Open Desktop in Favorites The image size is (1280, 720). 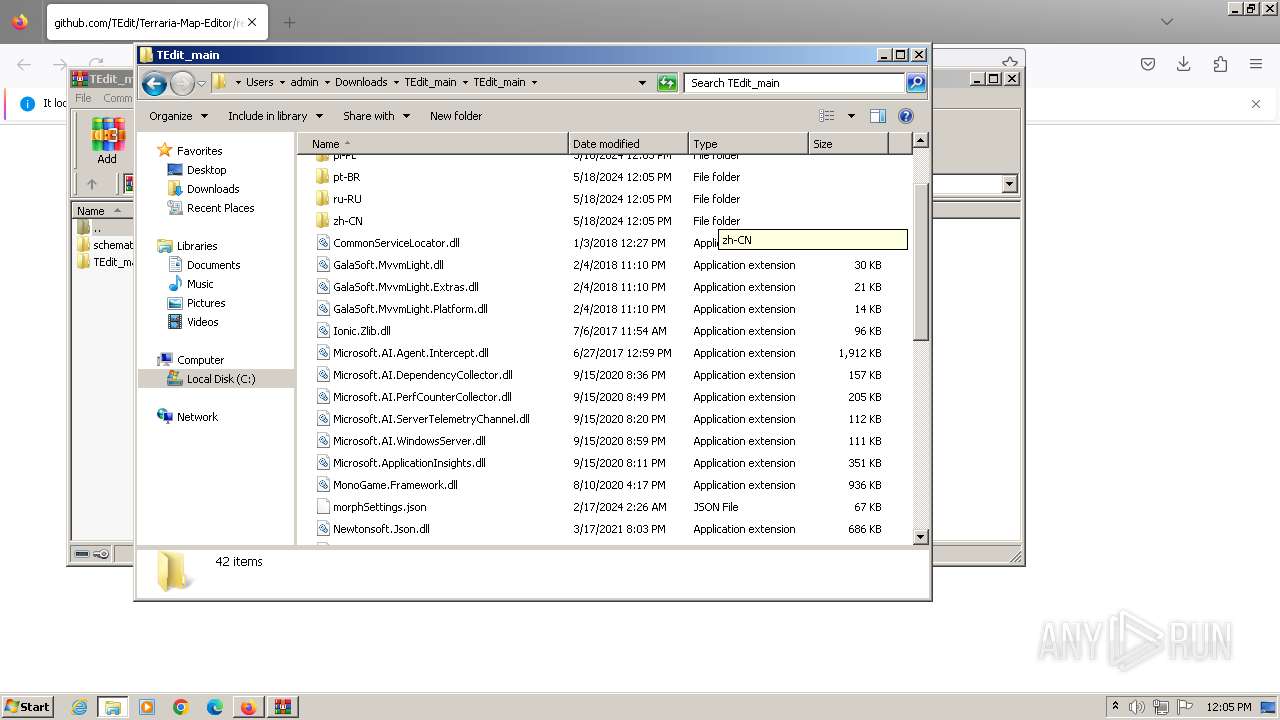point(206,170)
